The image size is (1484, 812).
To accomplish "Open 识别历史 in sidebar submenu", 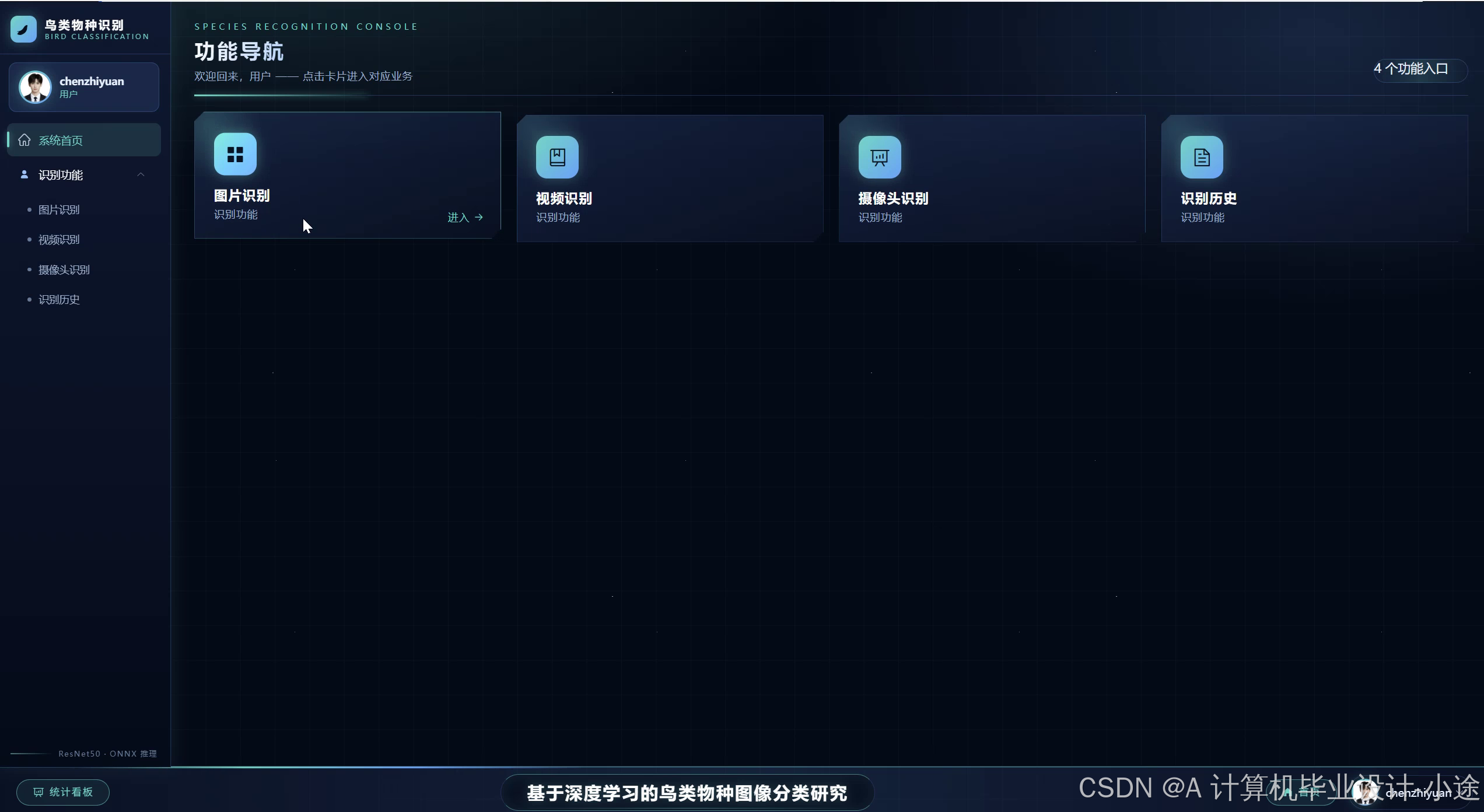I will (59, 299).
